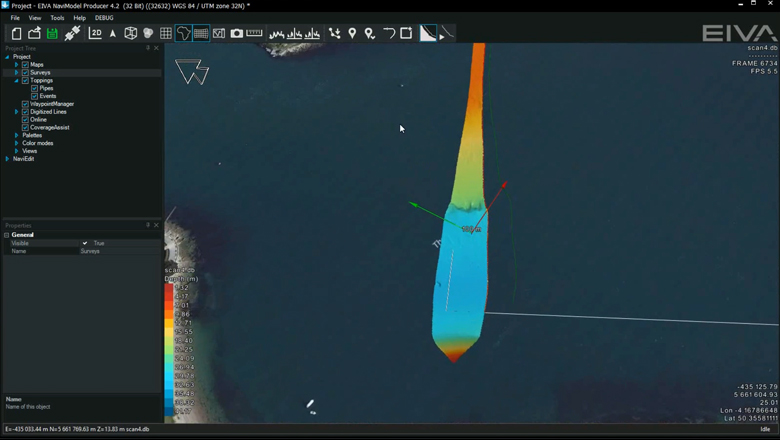Toggle the grid display icon
Viewport: 780px width, 440px height.
click(x=166, y=33)
